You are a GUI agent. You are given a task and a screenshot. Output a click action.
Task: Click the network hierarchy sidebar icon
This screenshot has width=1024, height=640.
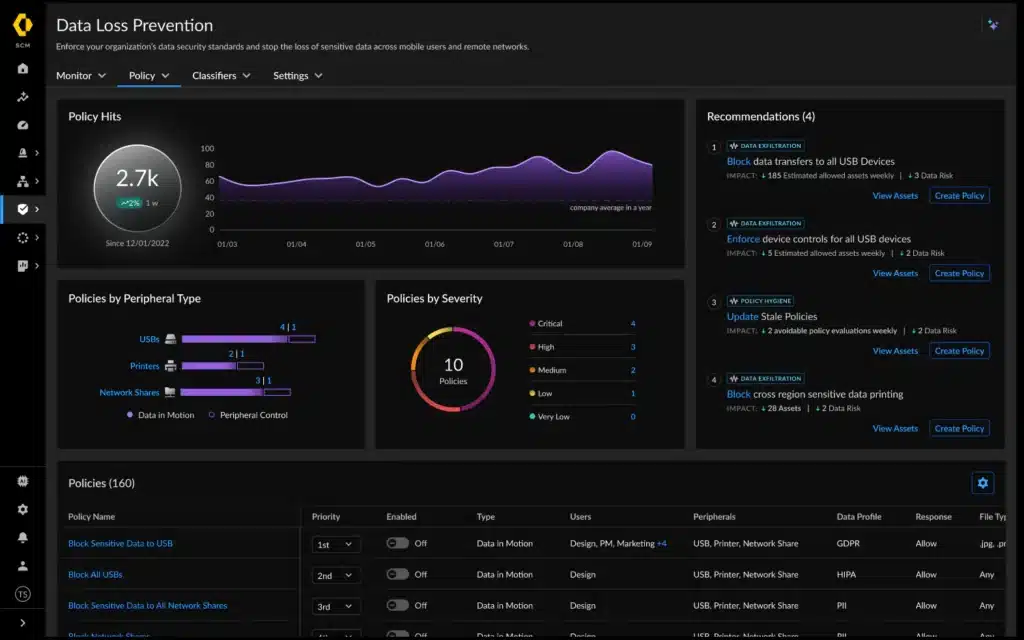coord(23,181)
